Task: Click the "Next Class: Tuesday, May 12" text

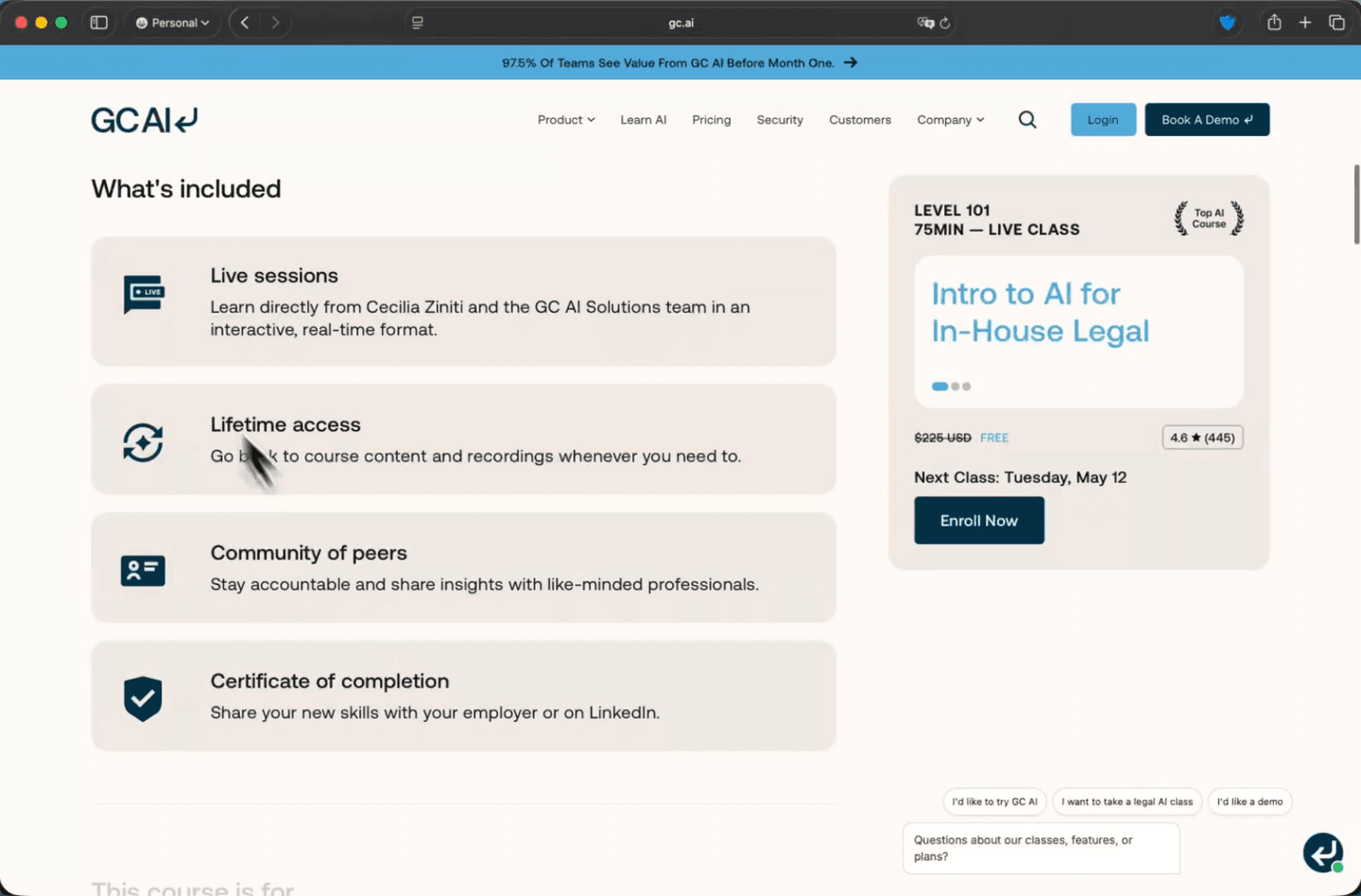Action: 1020,477
